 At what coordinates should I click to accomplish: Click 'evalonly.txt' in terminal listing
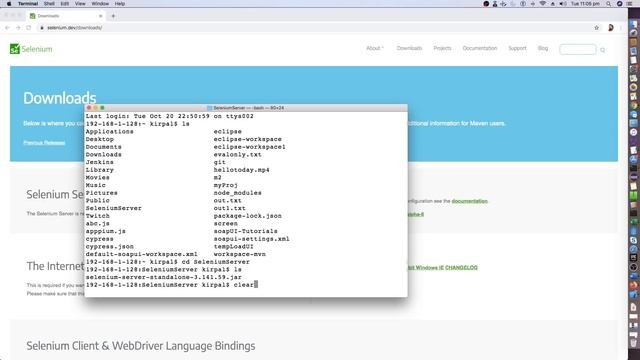(238, 155)
